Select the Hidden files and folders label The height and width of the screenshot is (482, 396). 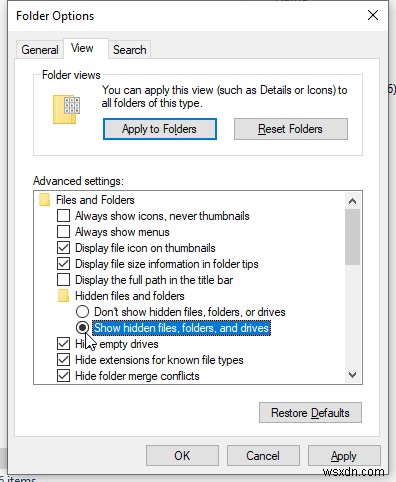pyautogui.click(x=130, y=296)
